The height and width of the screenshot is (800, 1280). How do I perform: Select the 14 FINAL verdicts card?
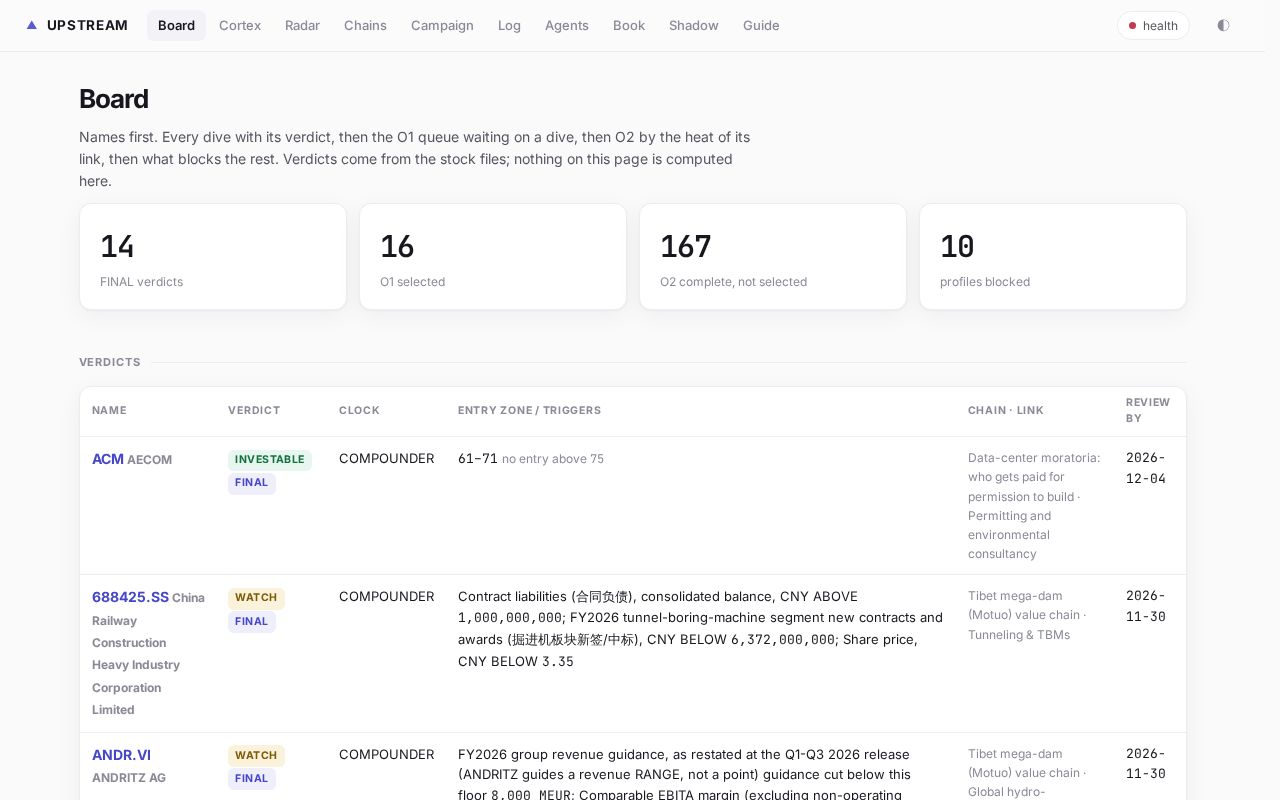tap(213, 257)
